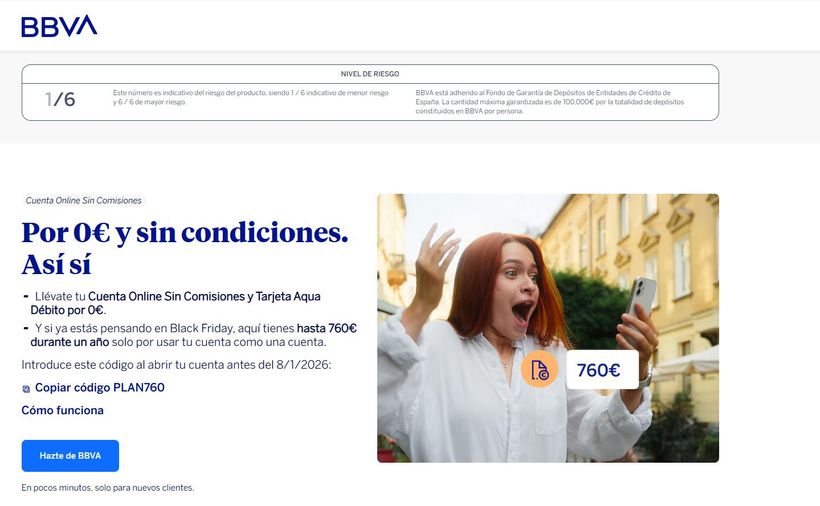820x506 pixels.
Task: Click the Fondo de Garantía de Depósitos text
Action: click(550, 102)
